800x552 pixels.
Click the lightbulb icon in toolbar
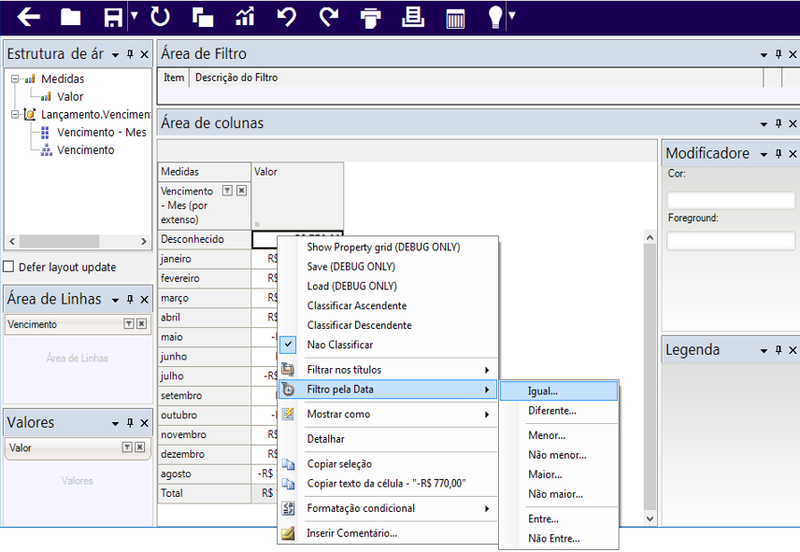point(495,17)
